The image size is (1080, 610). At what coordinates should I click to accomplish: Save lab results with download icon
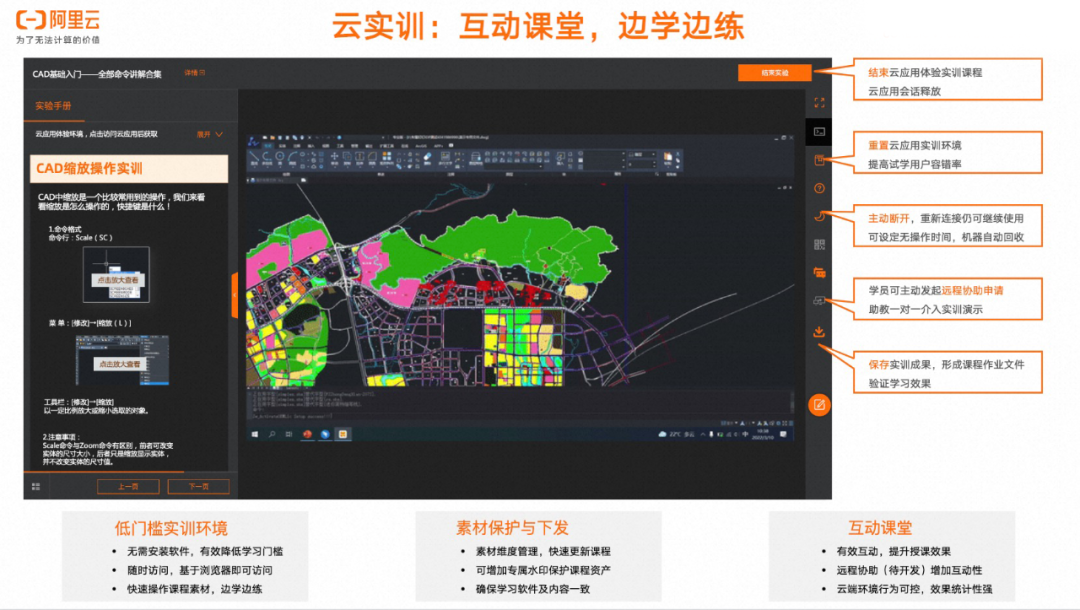(x=819, y=332)
